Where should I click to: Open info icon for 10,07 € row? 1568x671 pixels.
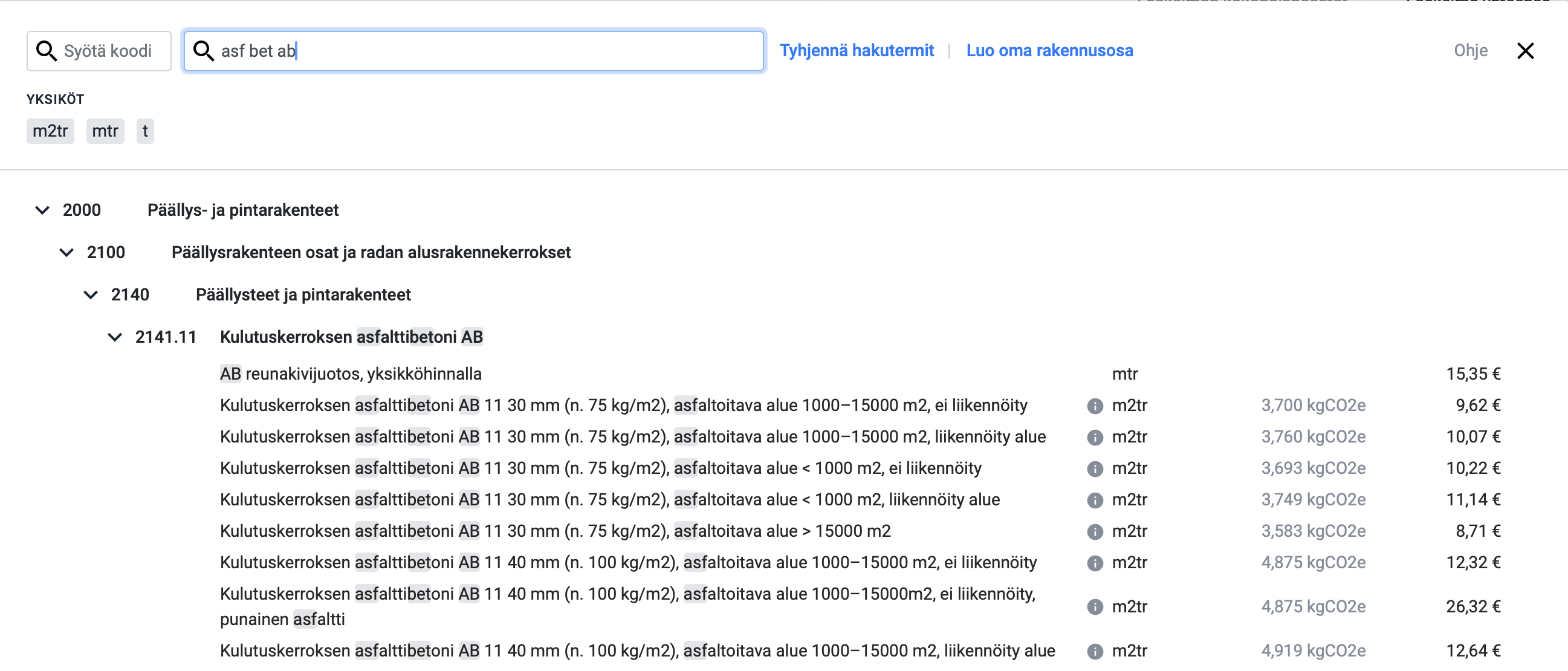[x=1095, y=438]
